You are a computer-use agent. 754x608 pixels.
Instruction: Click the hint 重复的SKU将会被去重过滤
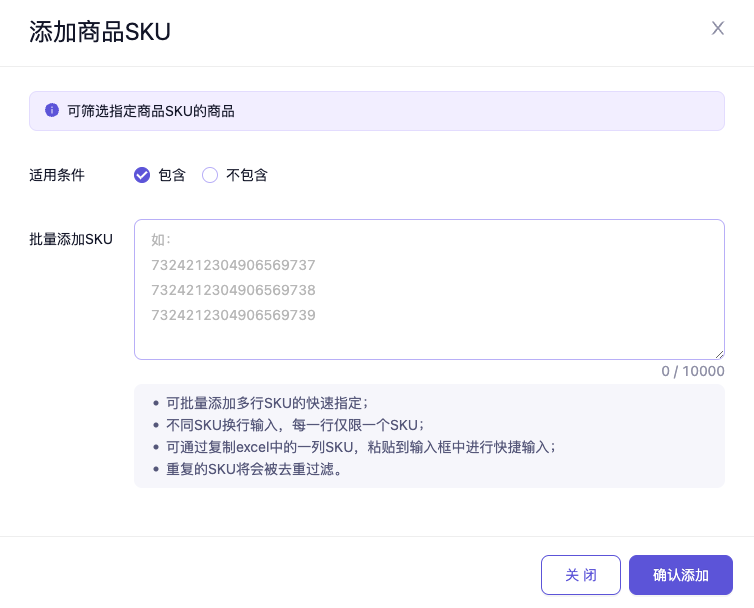pos(255,469)
